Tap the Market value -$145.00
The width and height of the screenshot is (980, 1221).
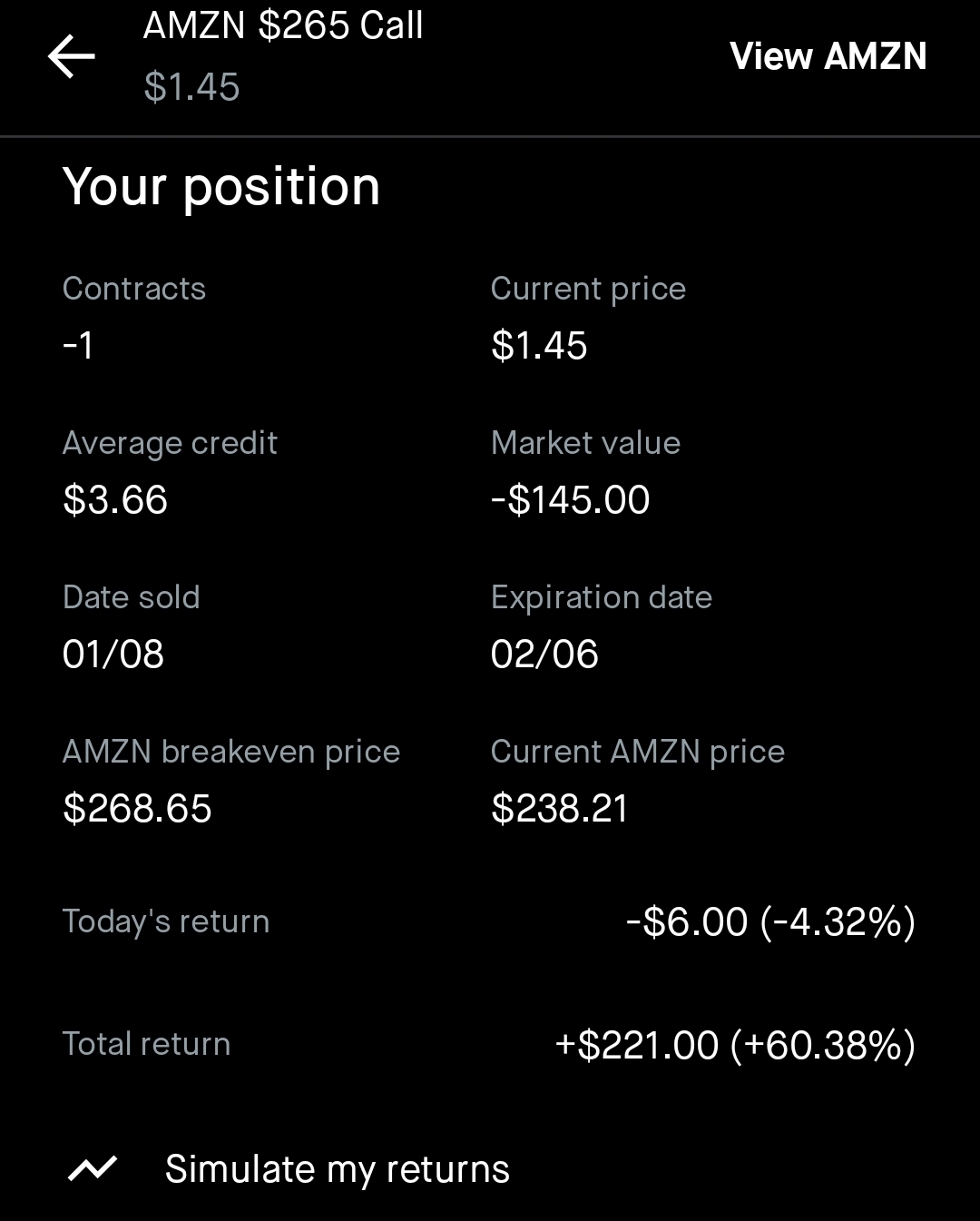pyautogui.click(x=570, y=500)
